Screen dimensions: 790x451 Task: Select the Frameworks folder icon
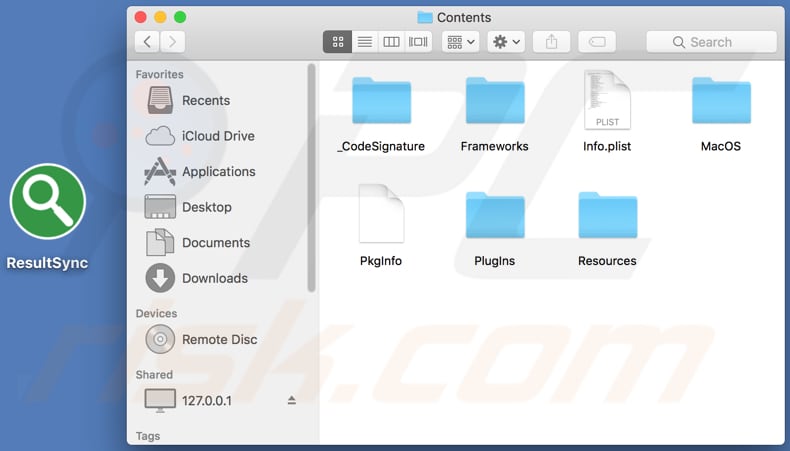(x=495, y=100)
